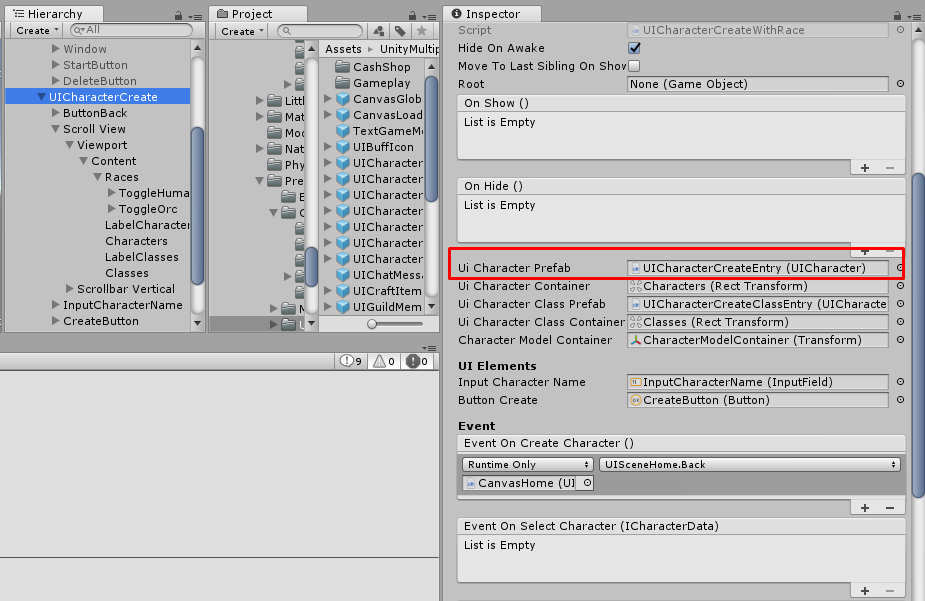Toggle the Console messages filter showing 9
The image size is (925, 601).
pyautogui.click(x=345, y=361)
